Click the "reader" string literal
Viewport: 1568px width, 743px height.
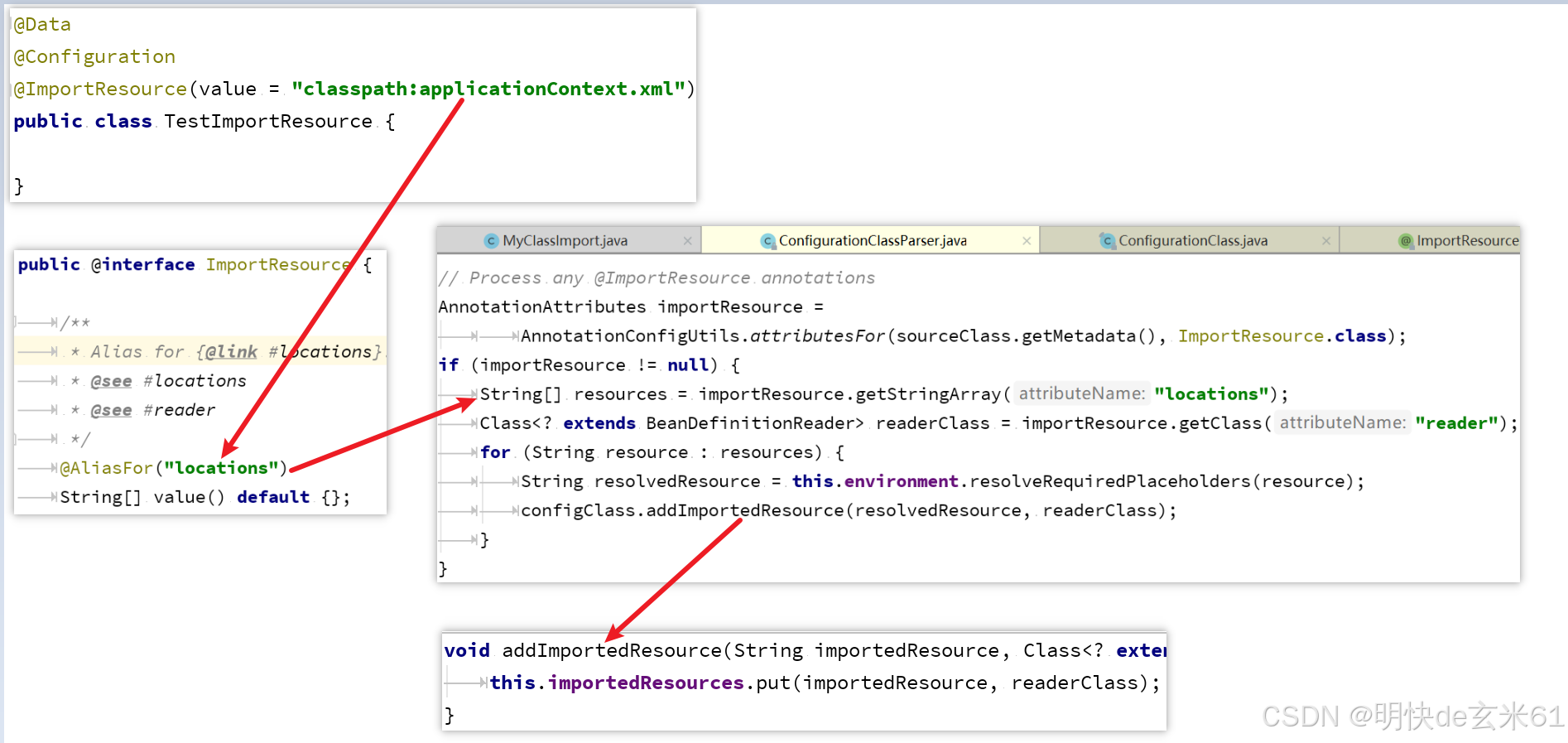(1457, 422)
